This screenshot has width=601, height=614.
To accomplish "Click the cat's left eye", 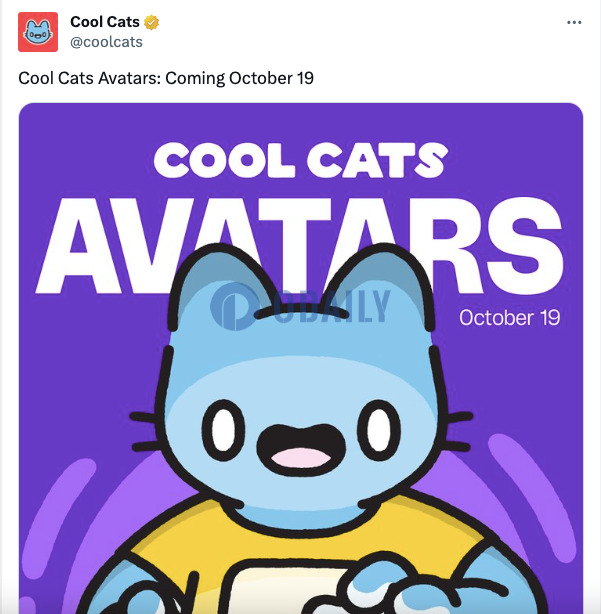I will [x=224, y=430].
